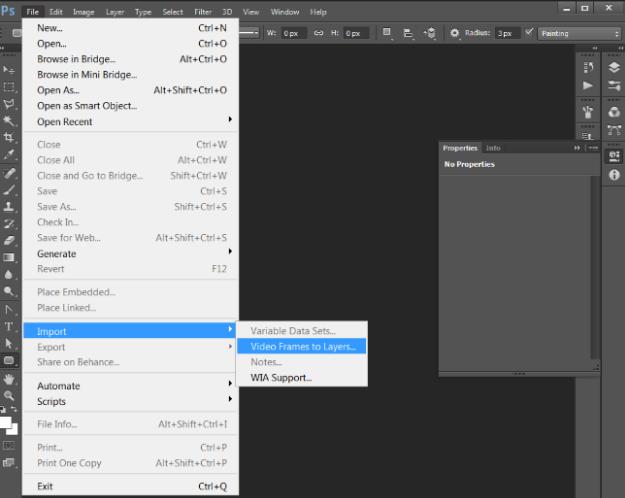
Task: Reset default foreground and background colors
Action: coord(3,409)
